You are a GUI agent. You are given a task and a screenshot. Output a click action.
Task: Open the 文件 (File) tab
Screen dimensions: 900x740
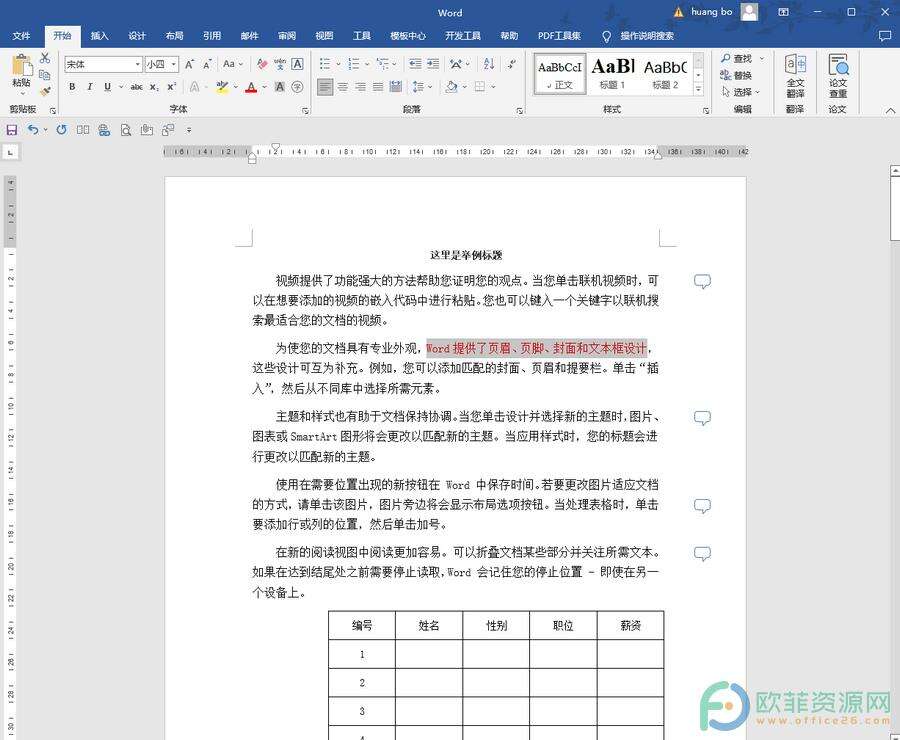coord(21,36)
